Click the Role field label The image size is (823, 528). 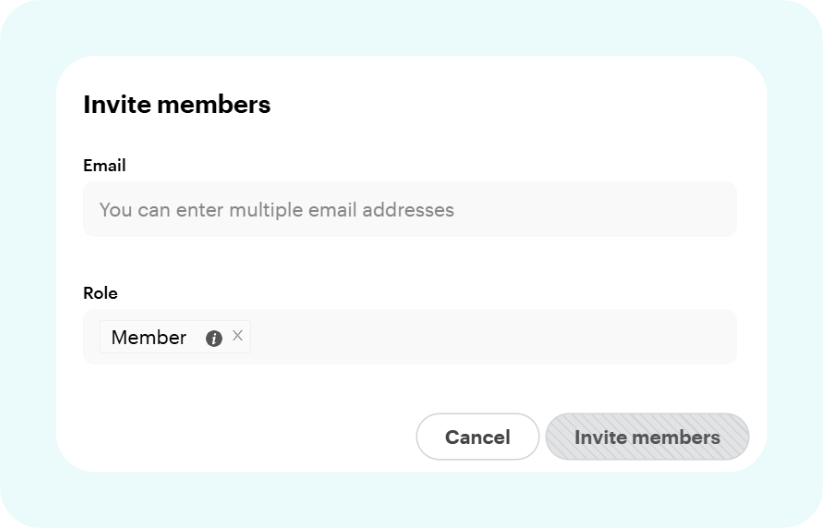pos(100,294)
